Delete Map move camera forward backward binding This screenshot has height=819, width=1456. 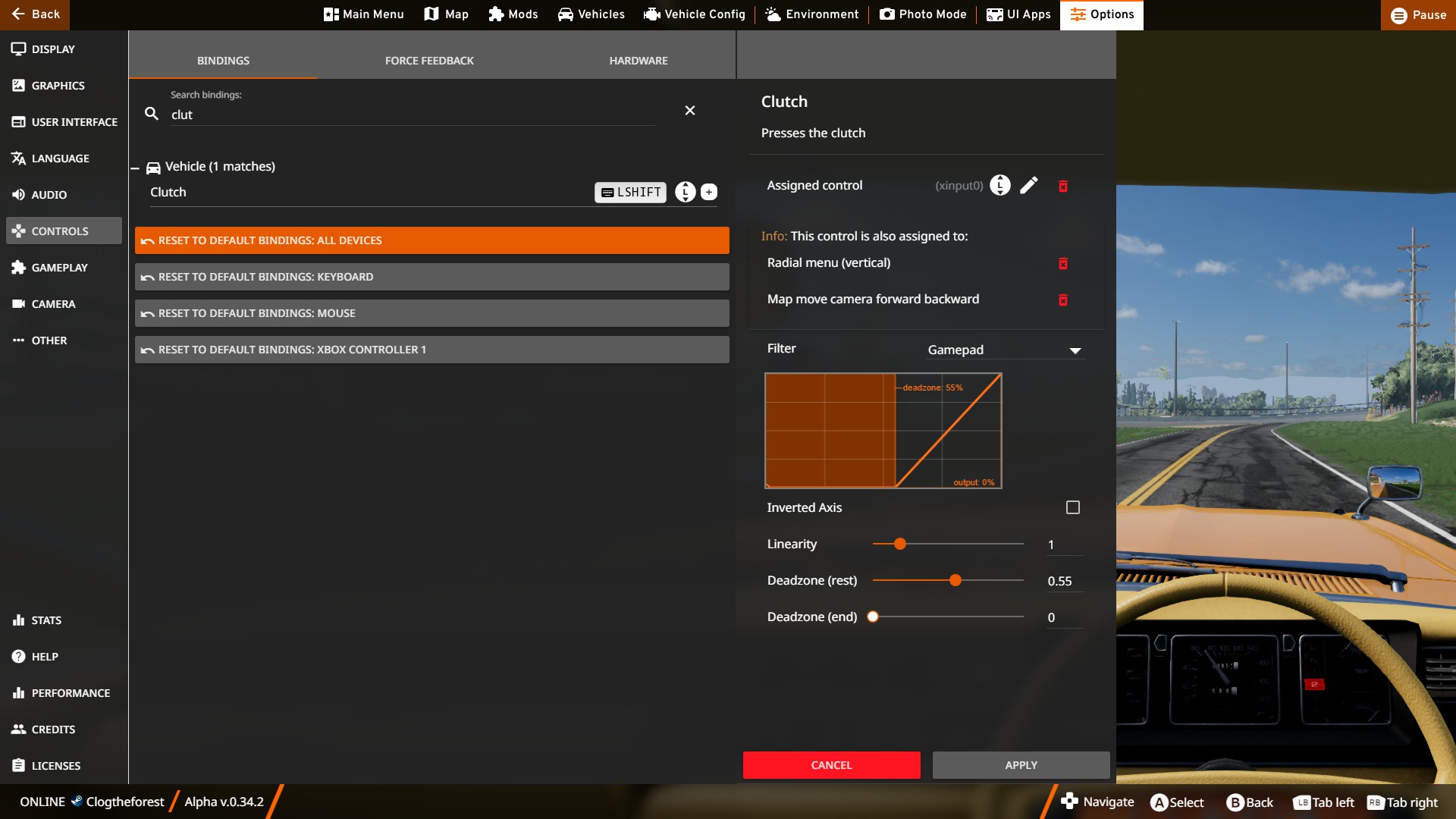pos(1063,300)
